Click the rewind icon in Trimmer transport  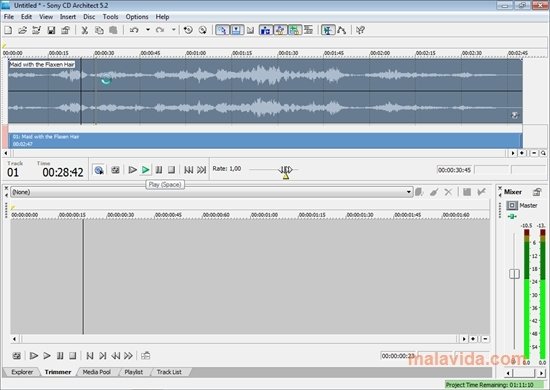115,356
